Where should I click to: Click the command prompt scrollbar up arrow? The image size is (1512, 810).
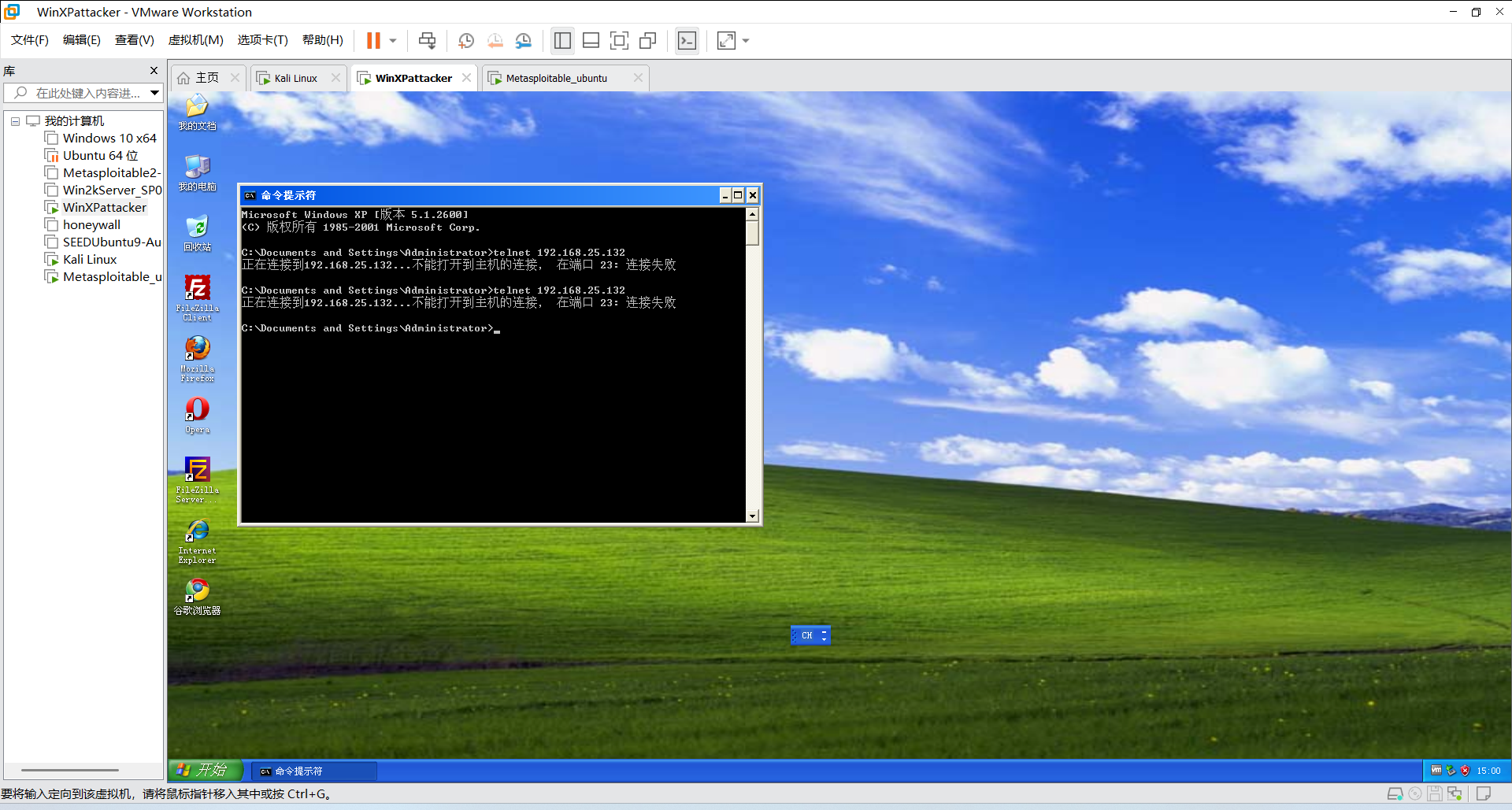tap(753, 214)
